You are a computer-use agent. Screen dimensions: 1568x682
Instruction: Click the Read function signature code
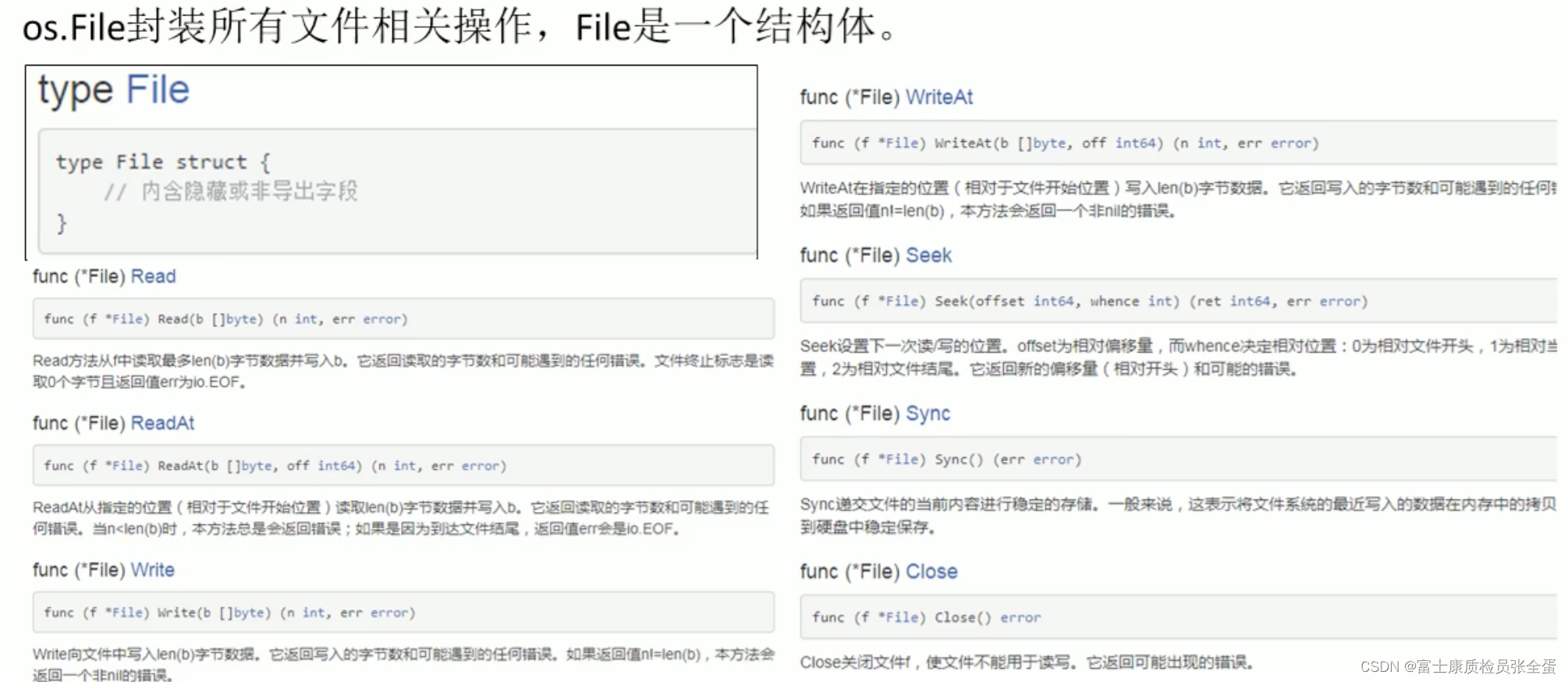(225, 319)
